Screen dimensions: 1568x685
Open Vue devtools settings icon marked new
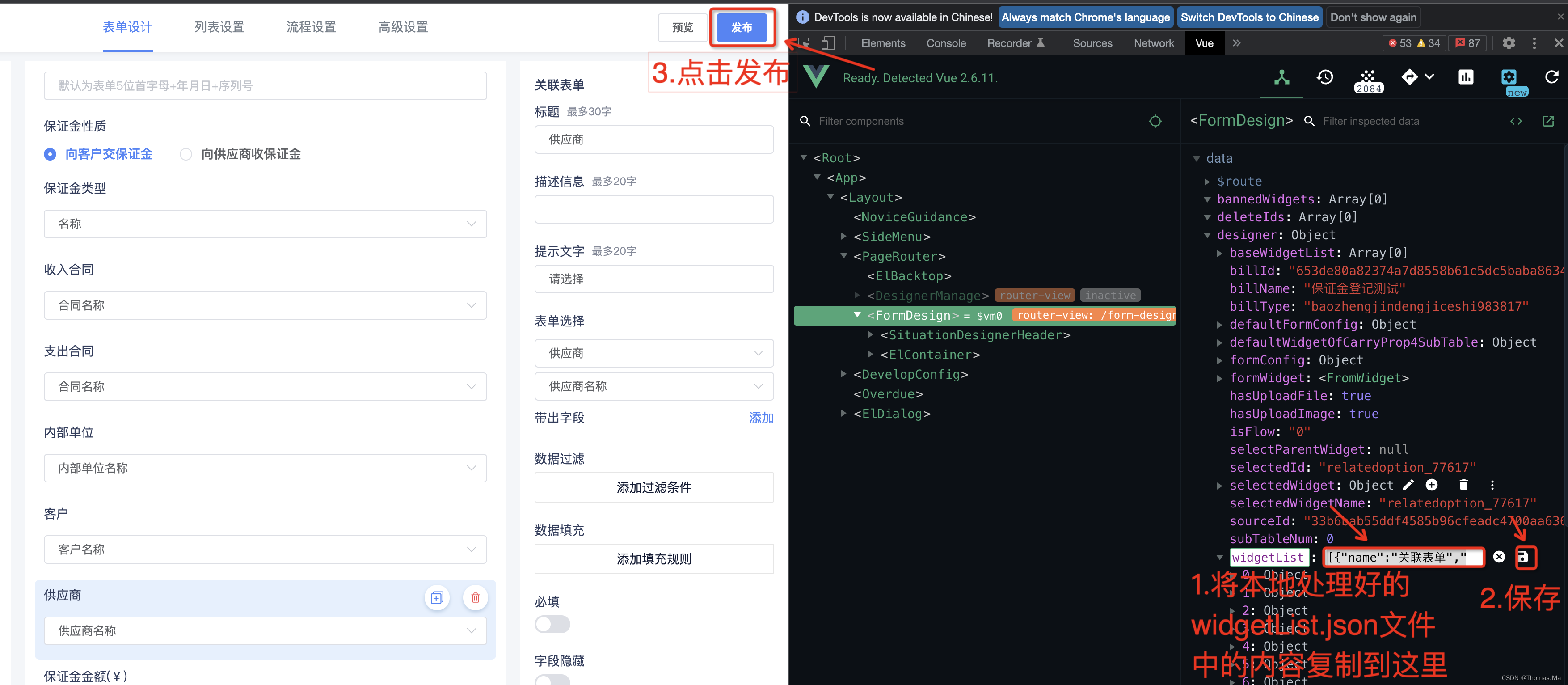click(x=1509, y=77)
